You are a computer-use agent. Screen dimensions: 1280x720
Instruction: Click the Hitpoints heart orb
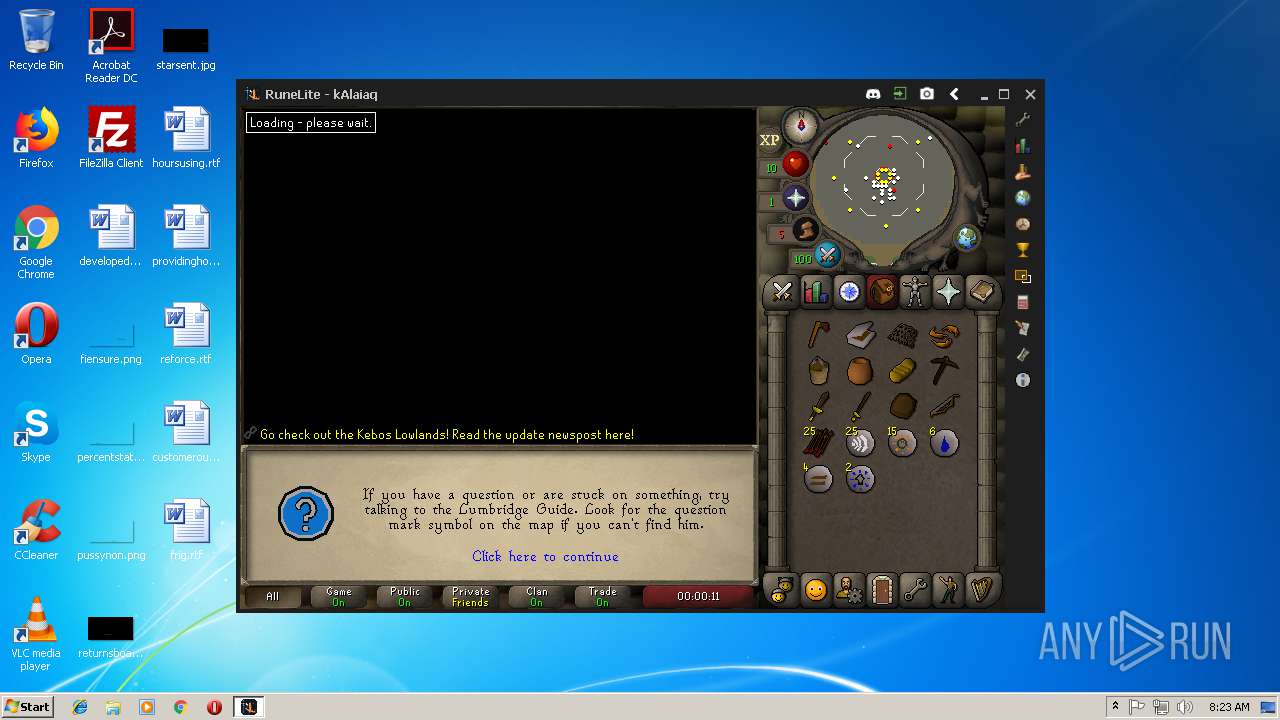(795, 163)
